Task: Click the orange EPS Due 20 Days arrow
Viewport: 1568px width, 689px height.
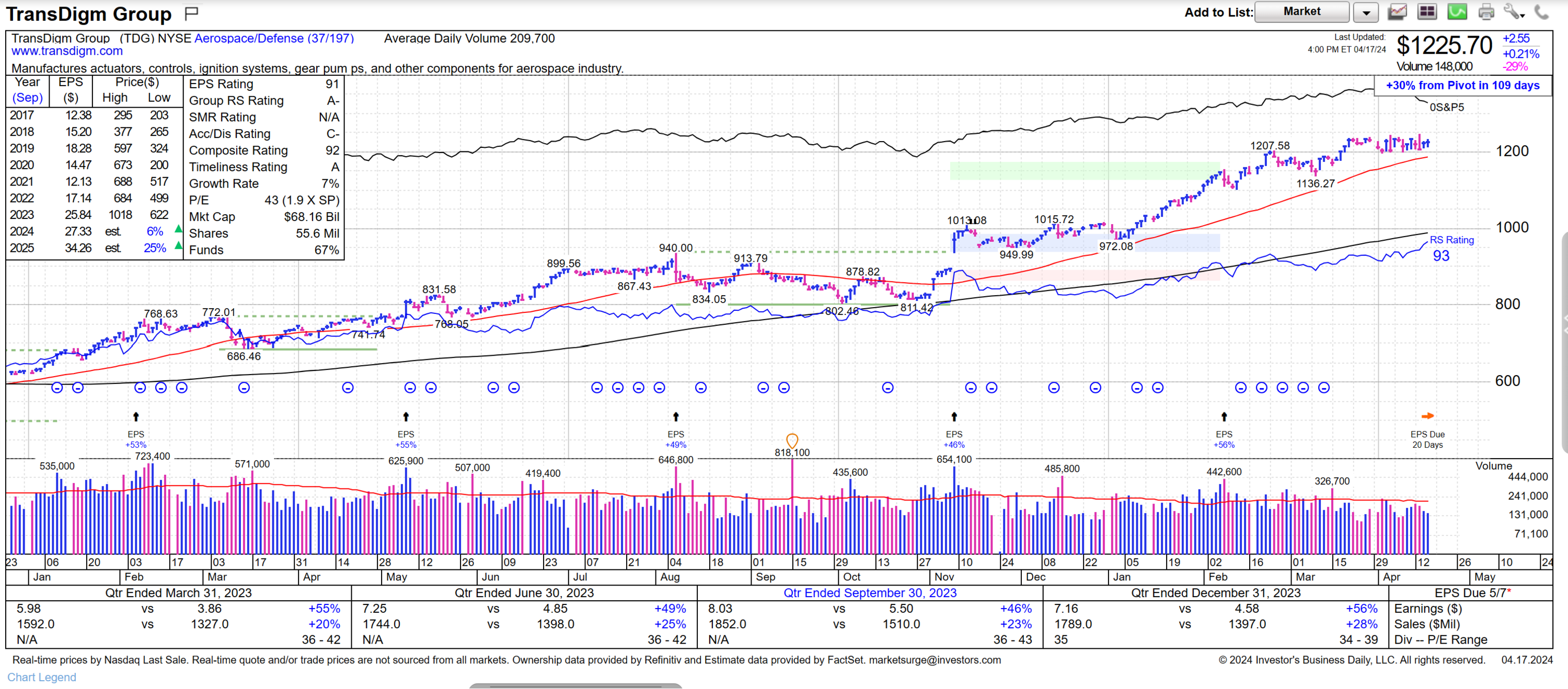Action: 1427,416
